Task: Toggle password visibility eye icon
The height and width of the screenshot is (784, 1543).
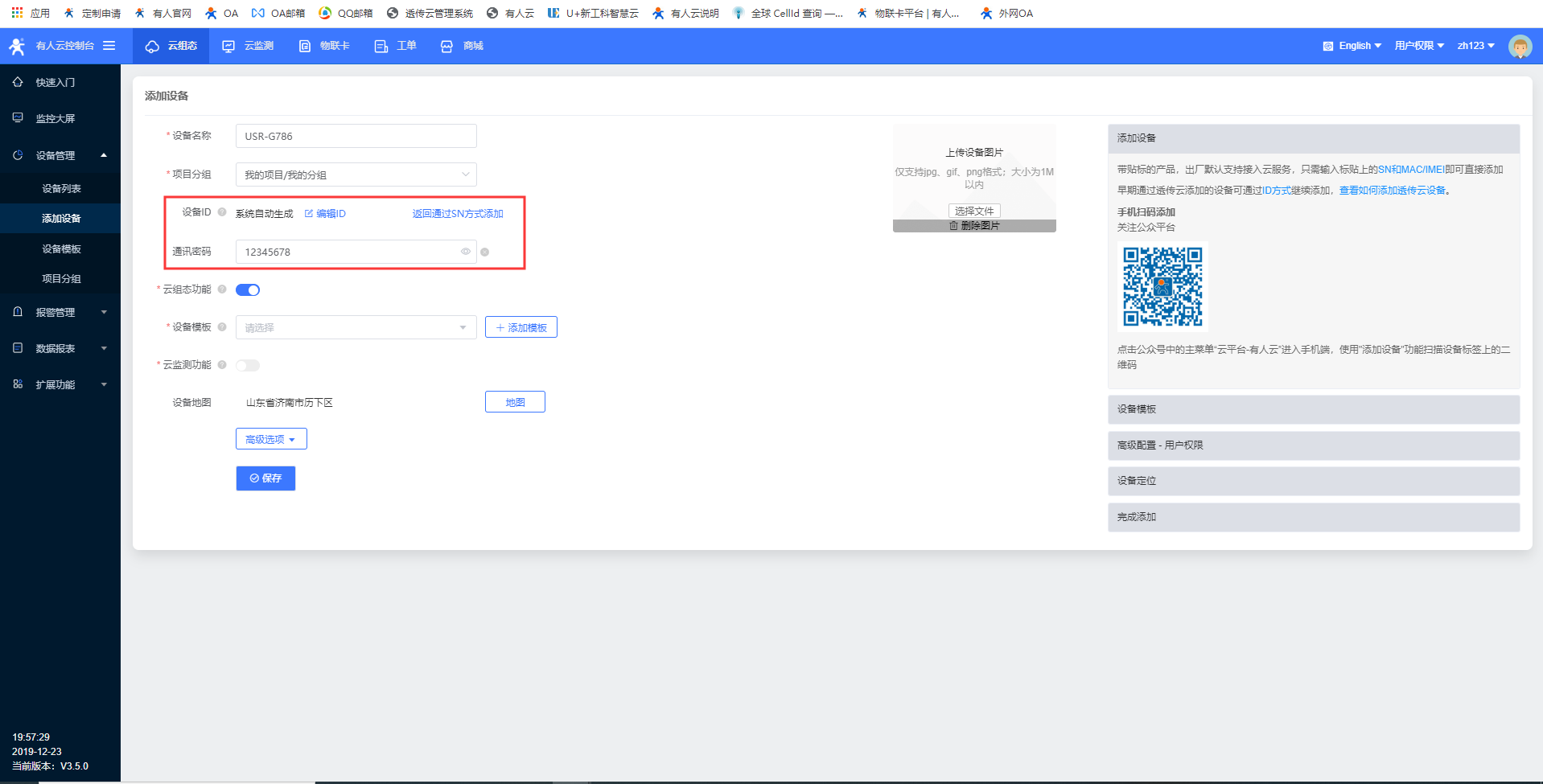Action: click(465, 252)
